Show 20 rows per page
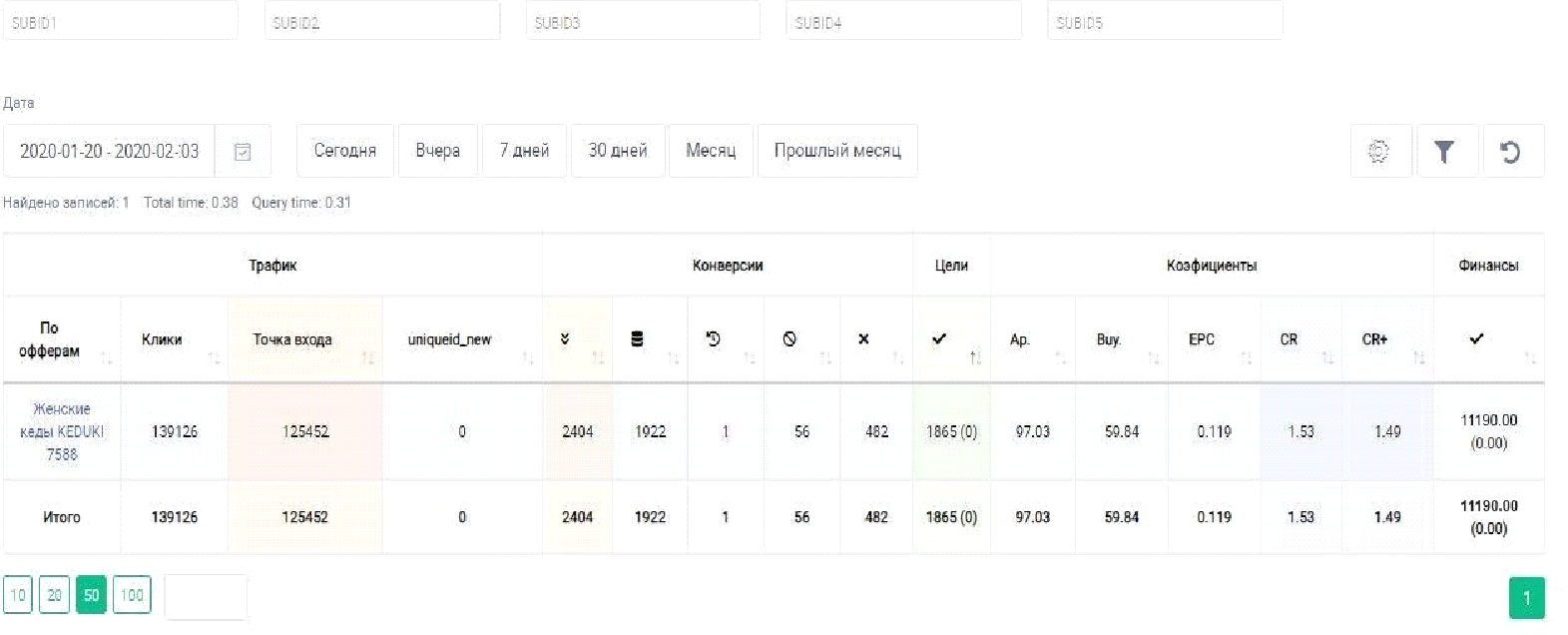The width and height of the screenshot is (1568, 635). (54, 595)
